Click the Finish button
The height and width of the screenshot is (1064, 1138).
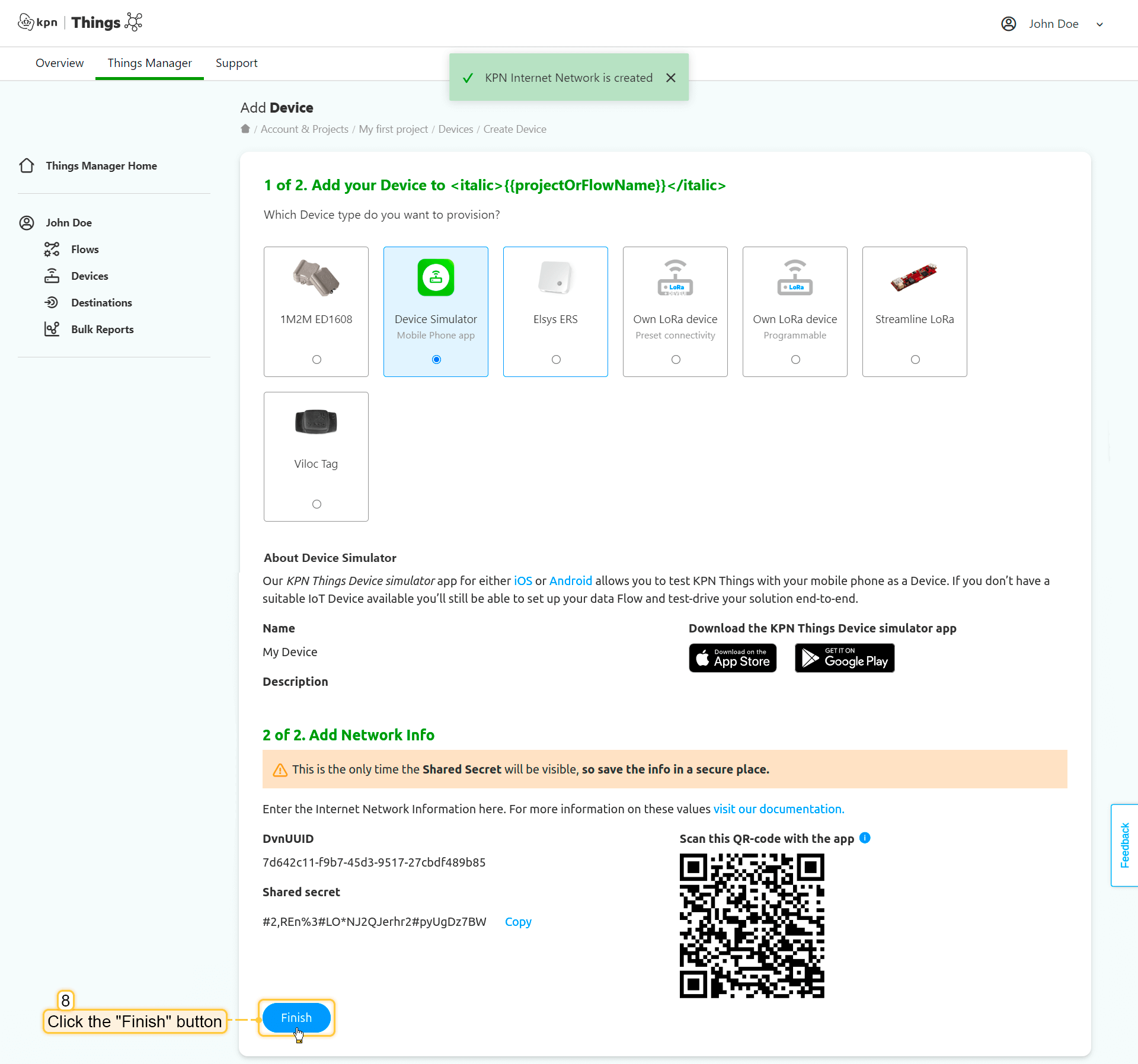[296, 1018]
